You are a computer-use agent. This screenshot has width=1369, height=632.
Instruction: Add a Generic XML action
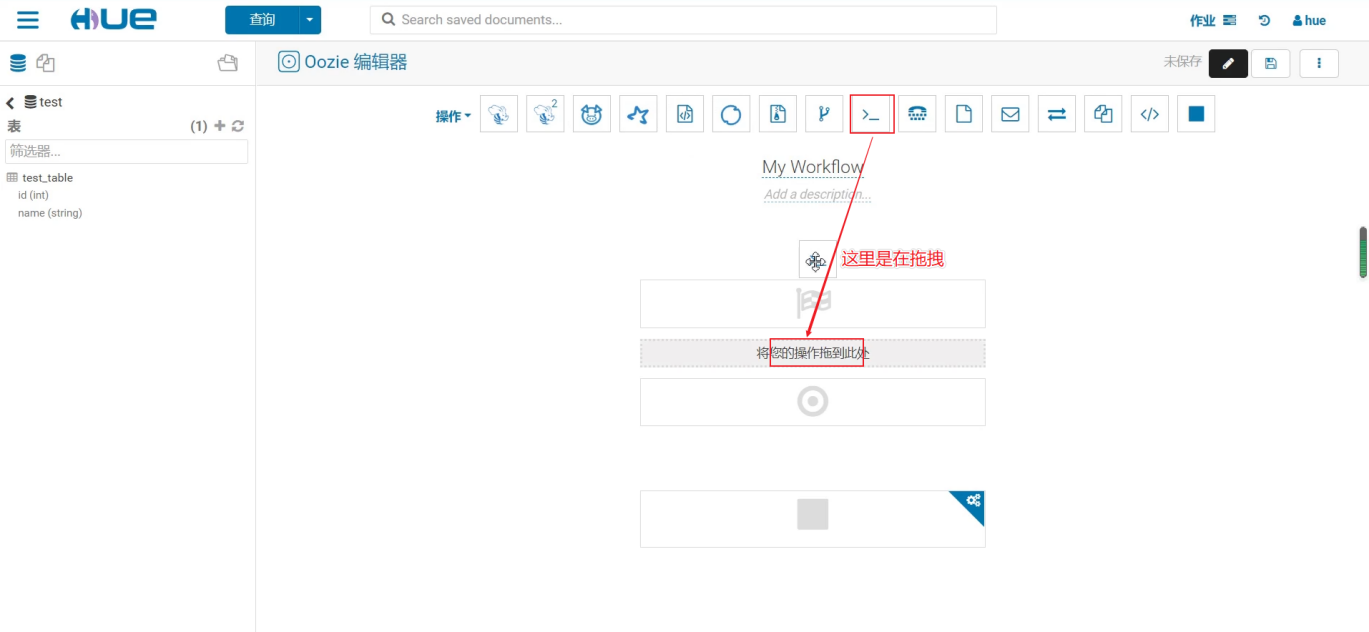[x=1150, y=114]
